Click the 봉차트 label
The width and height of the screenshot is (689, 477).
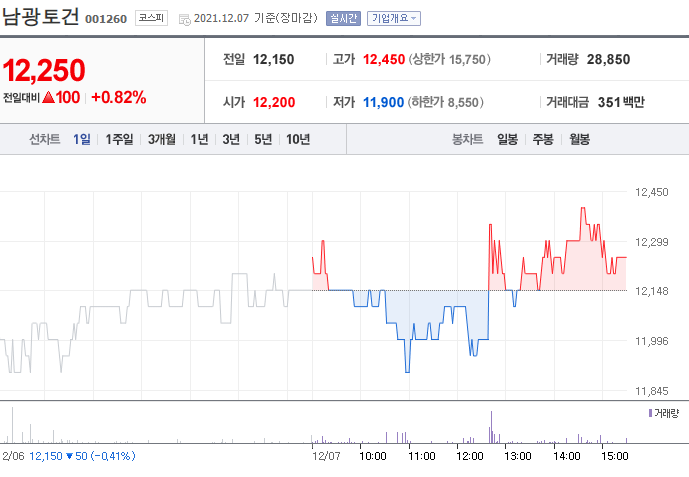(x=468, y=139)
